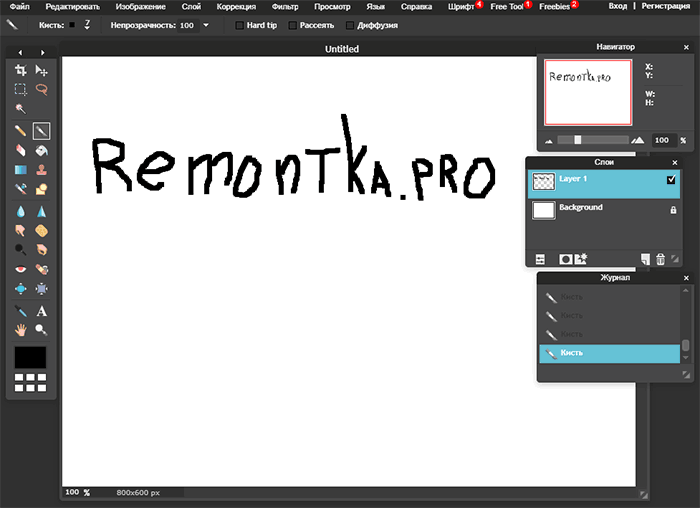Image resolution: width=700 pixels, height=508 pixels.
Task: Select the Drawing shapes tool
Action: coord(42,189)
